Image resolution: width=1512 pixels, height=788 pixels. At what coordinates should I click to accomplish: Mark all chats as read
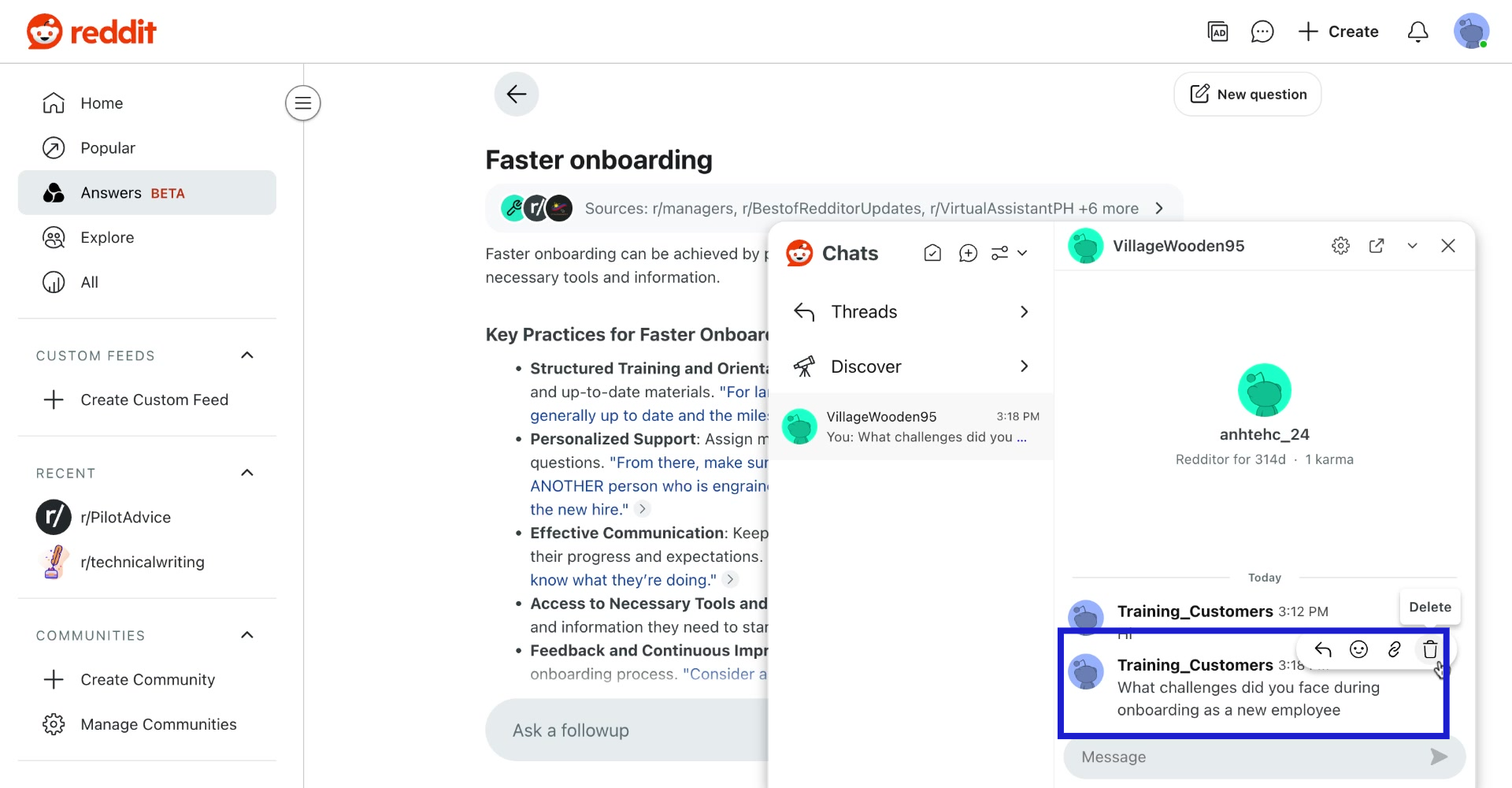coord(932,253)
